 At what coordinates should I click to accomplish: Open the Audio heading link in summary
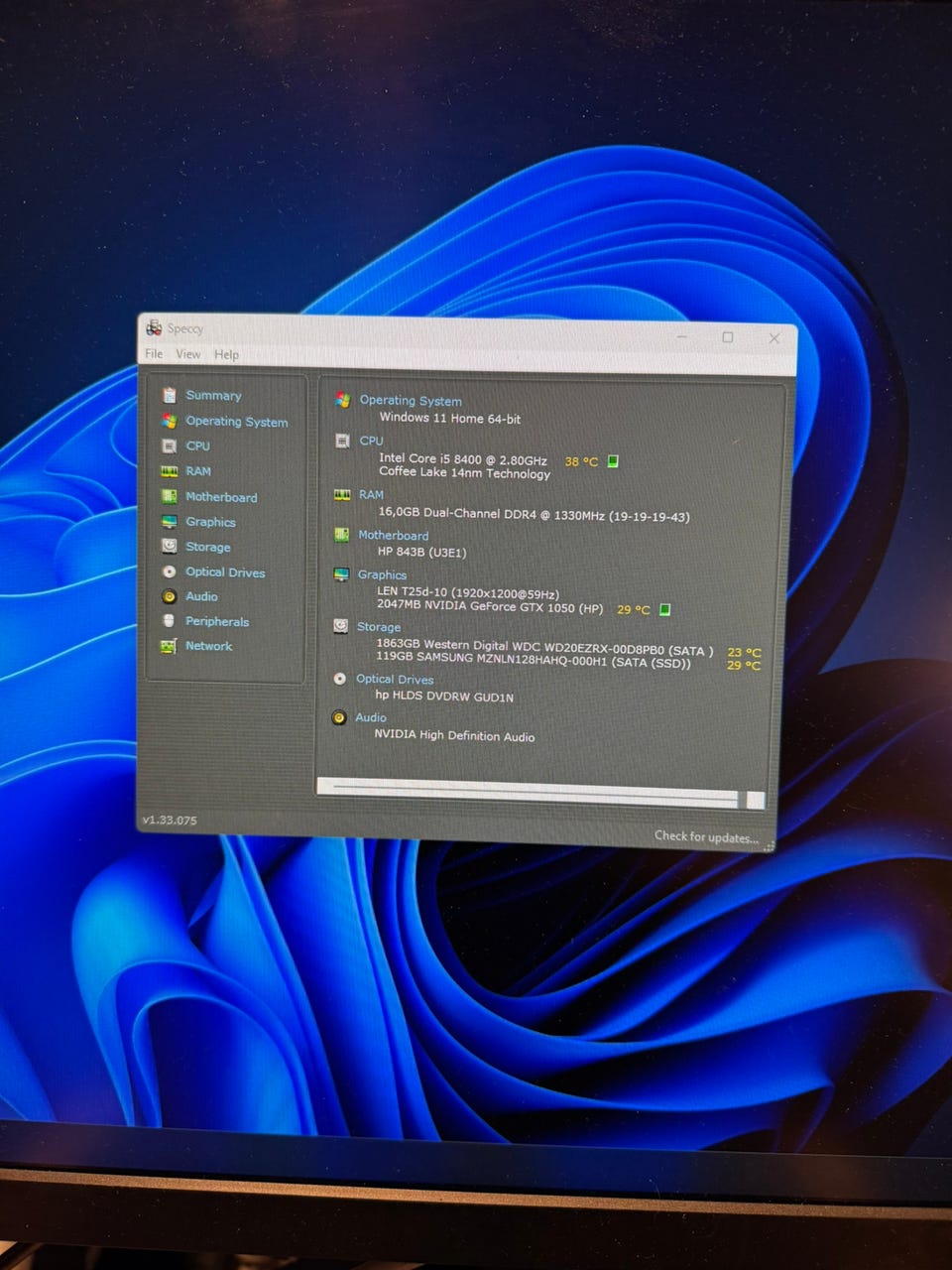tap(371, 717)
